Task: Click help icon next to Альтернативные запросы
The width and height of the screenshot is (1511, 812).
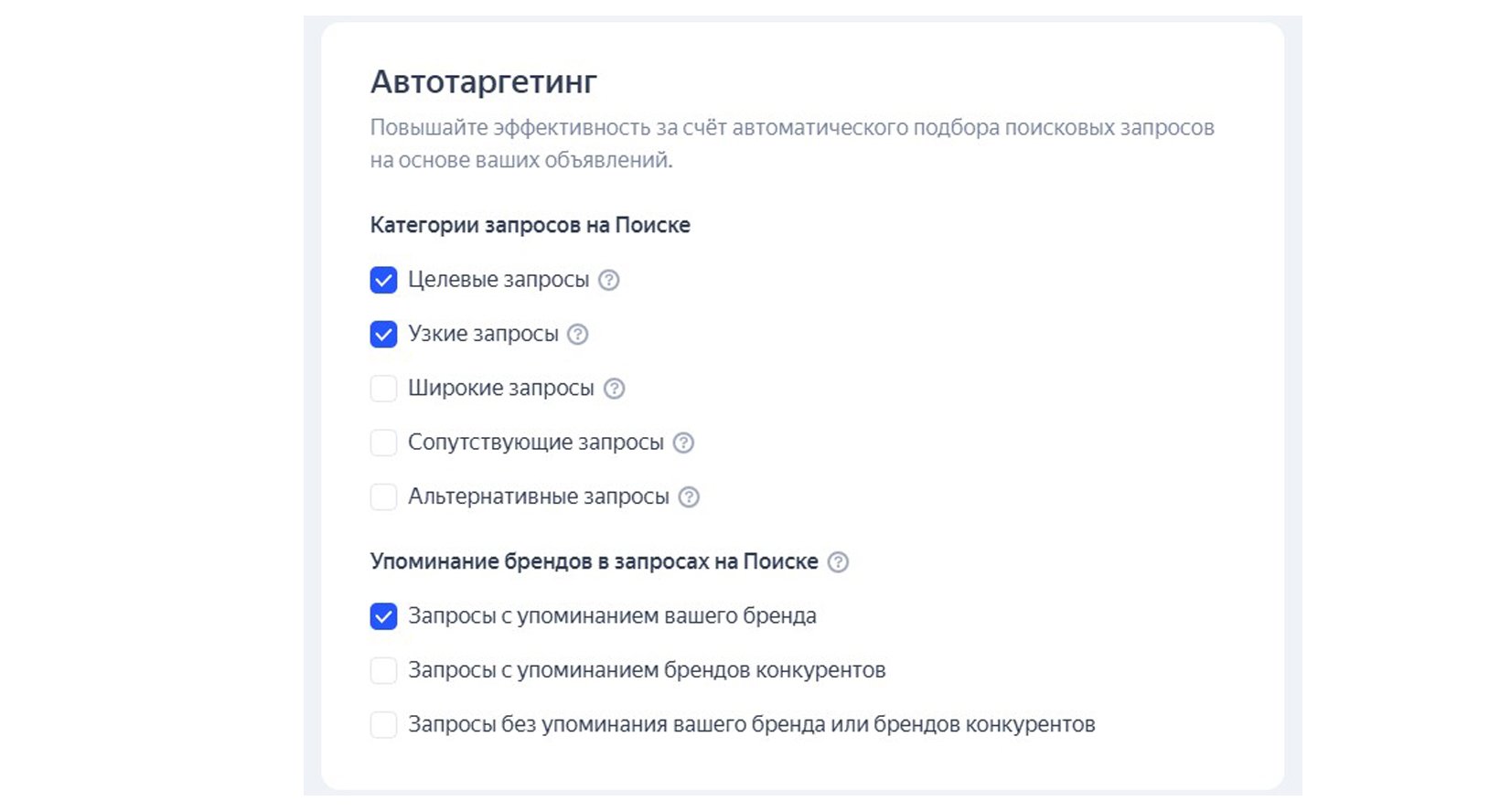Action: (x=690, y=497)
